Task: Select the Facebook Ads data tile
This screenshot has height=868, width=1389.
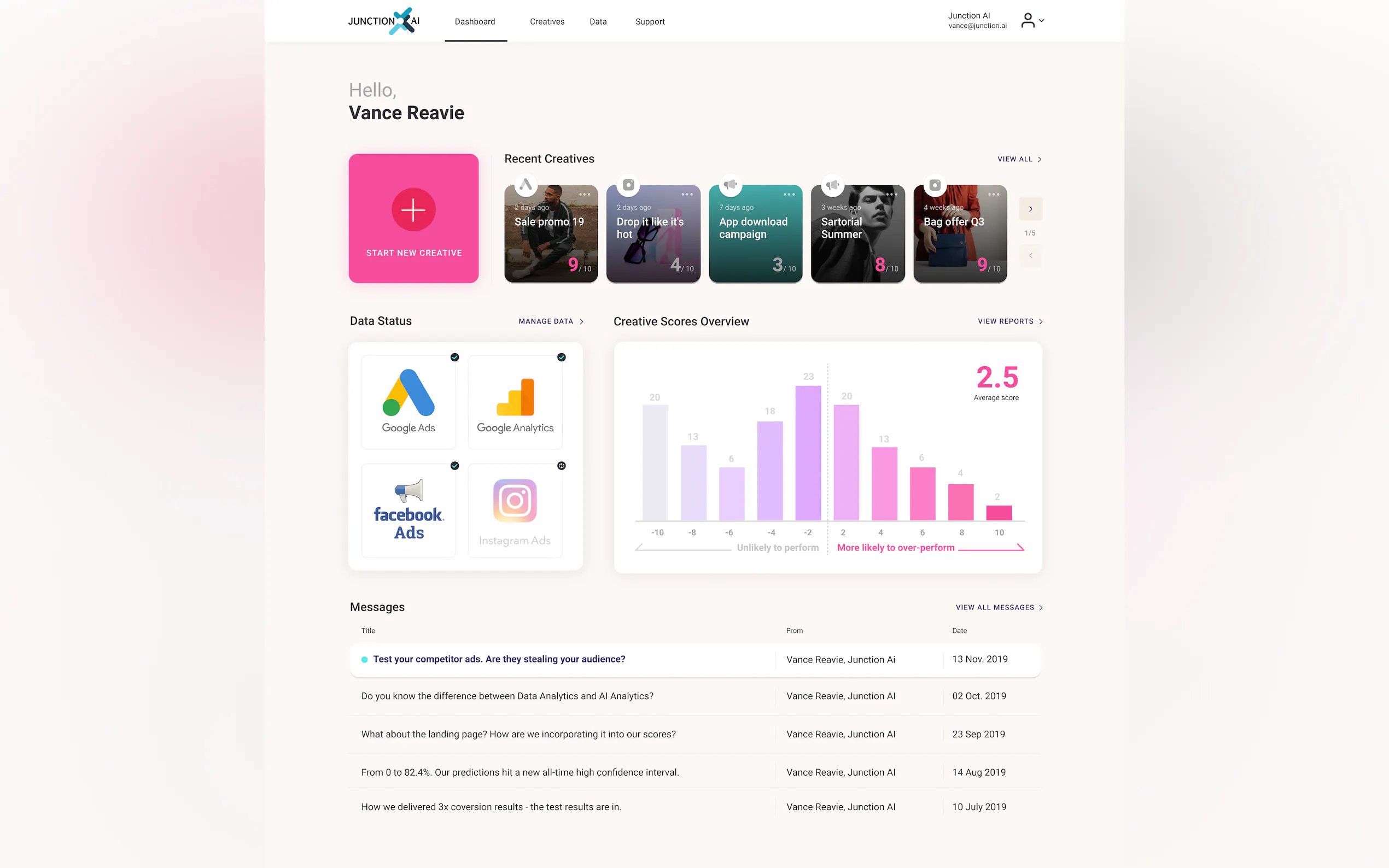Action: click(x=408, y=511)
